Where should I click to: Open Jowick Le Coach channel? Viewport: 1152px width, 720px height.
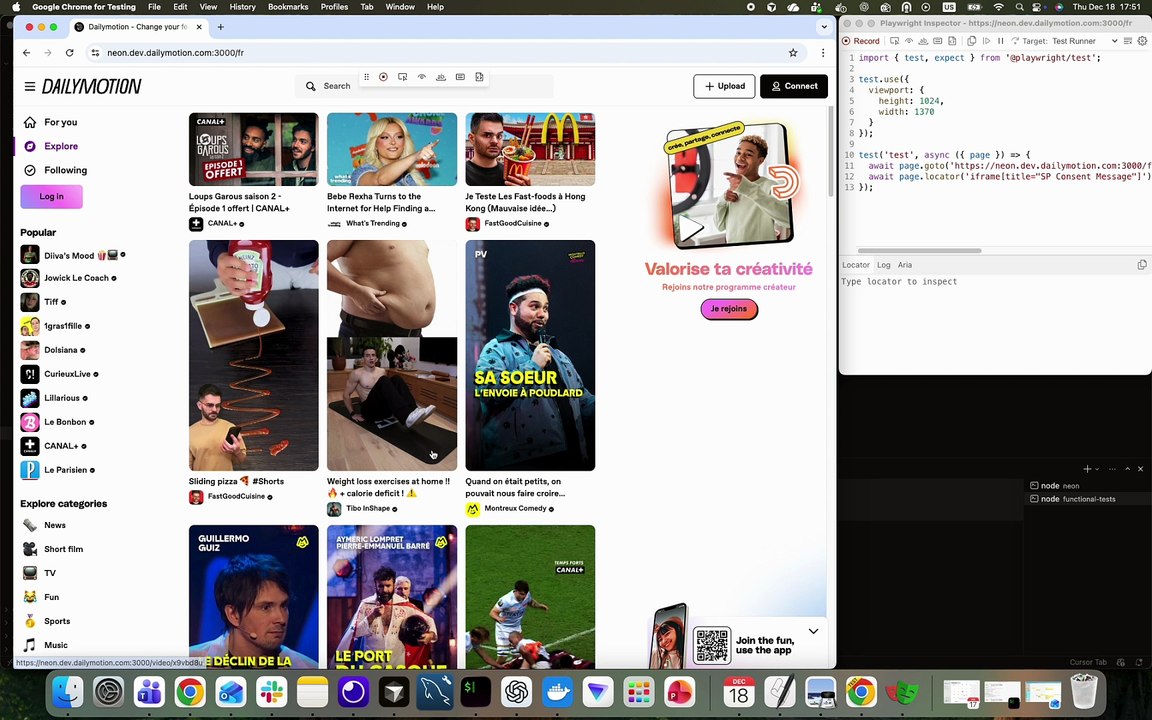point(68,278)
